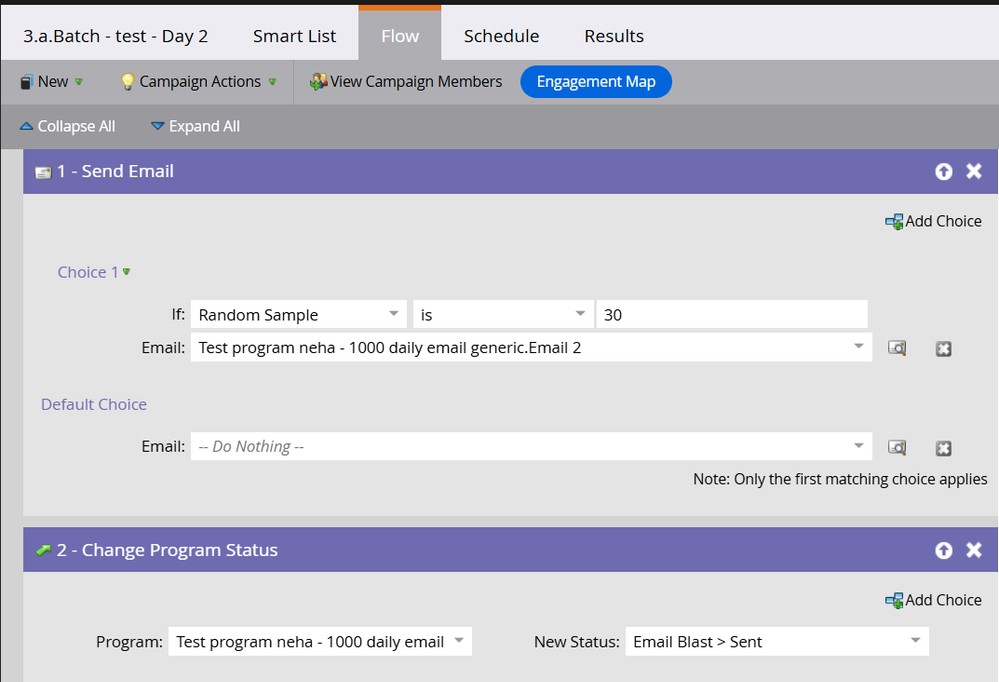Preview the Choice 1 email with magnifier icon
999x682 pixels.
tap(898, 348)
